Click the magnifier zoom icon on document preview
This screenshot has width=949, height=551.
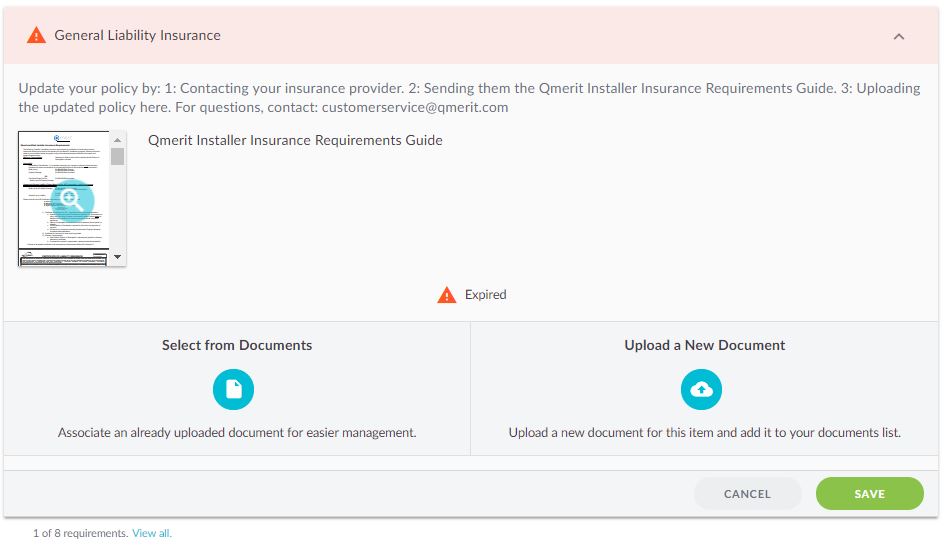pyautogui.click(x=71, y=201)
